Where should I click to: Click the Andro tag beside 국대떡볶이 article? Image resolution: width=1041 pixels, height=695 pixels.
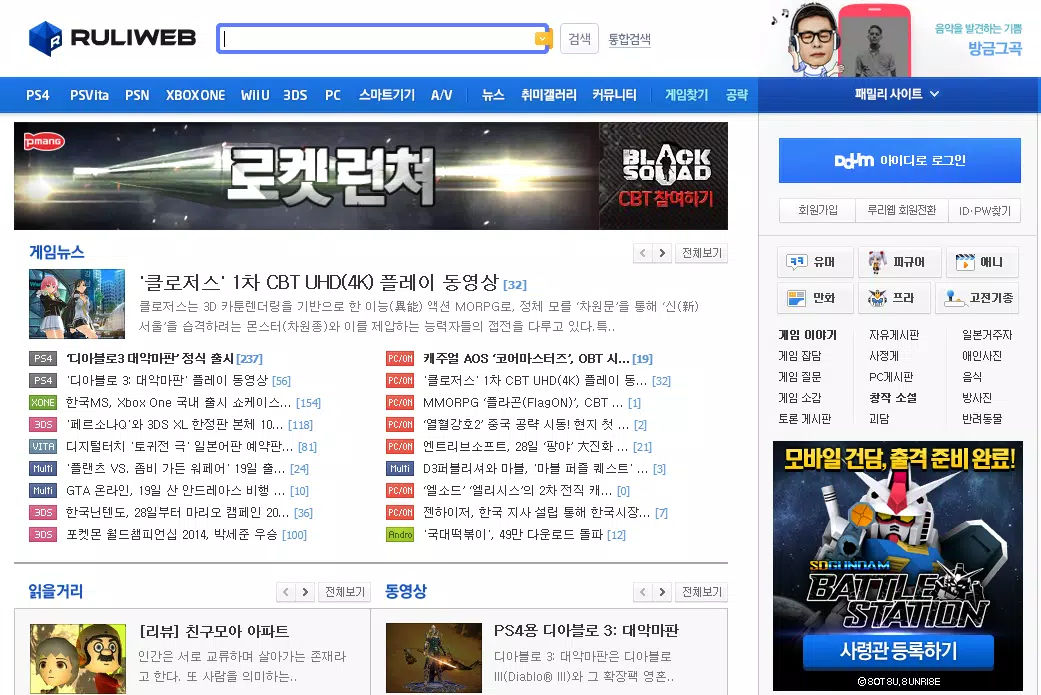click(400, 534)
